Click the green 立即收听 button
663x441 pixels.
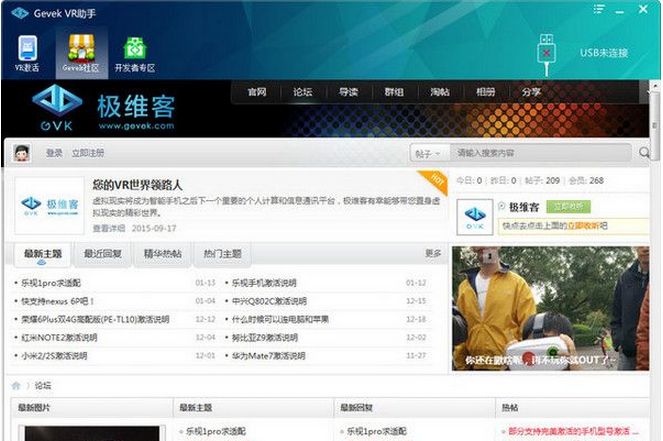[x=568, y=207]
